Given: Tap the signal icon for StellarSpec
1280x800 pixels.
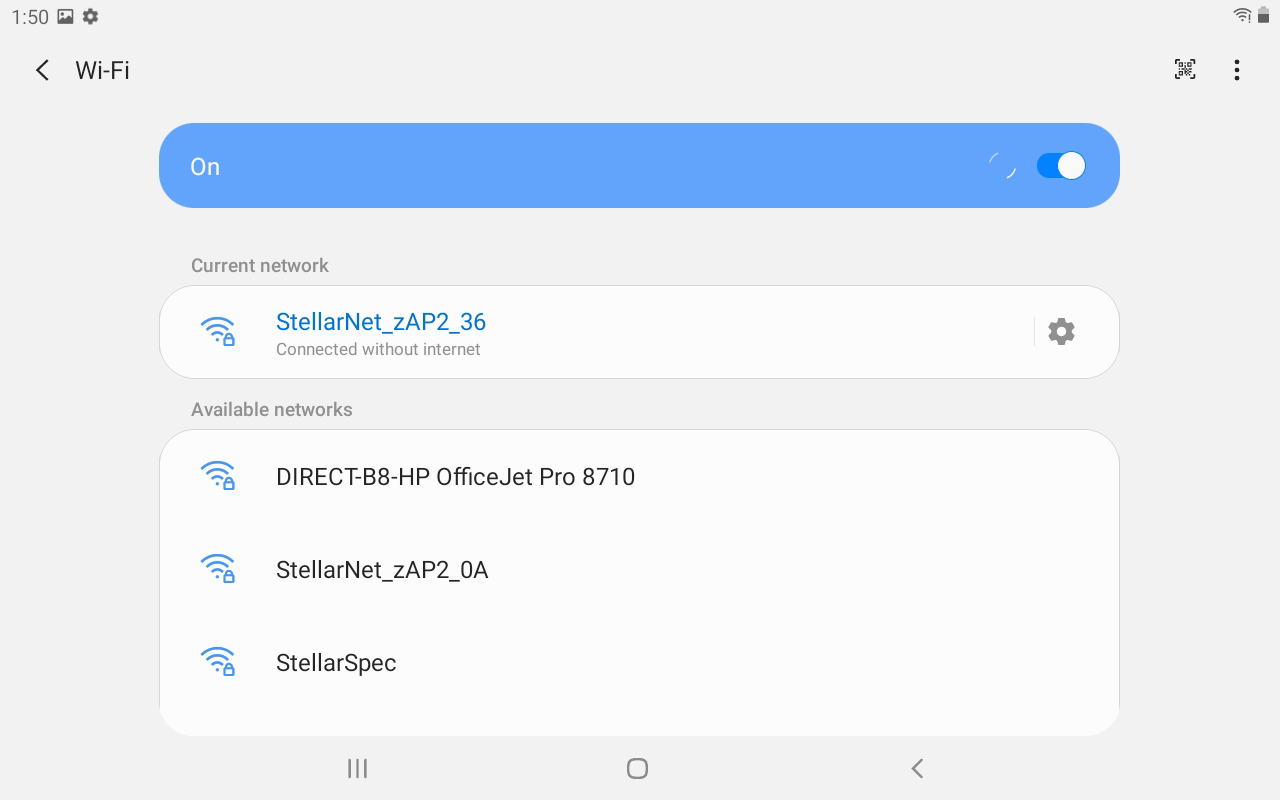Looking at the screenshot, I should click(x=218, y=662).
